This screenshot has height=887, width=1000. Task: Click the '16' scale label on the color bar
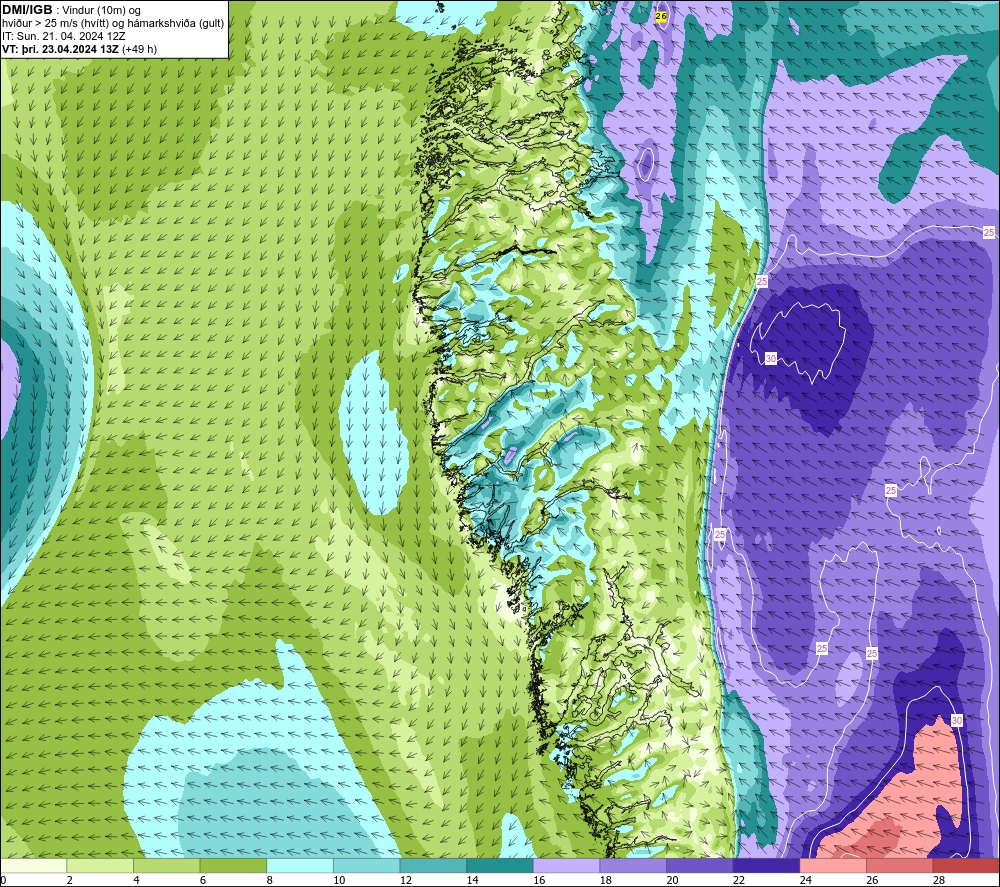click(x=539, y=880)
